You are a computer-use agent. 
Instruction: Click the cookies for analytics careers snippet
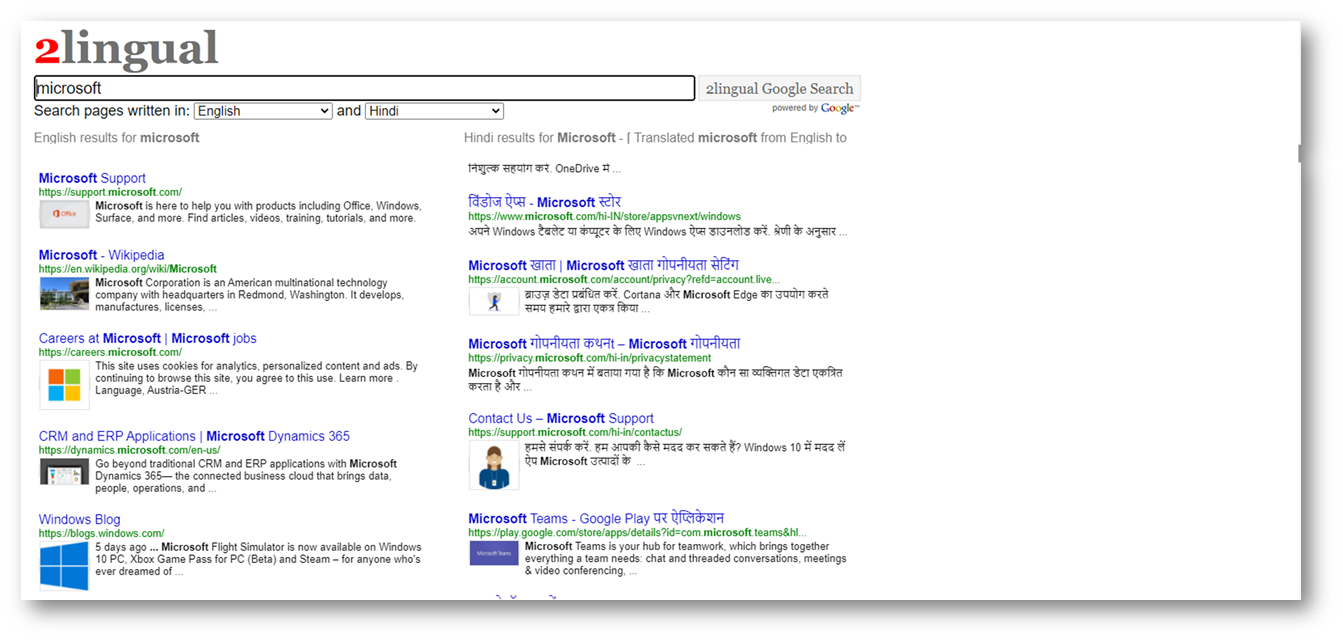(256, 378)
